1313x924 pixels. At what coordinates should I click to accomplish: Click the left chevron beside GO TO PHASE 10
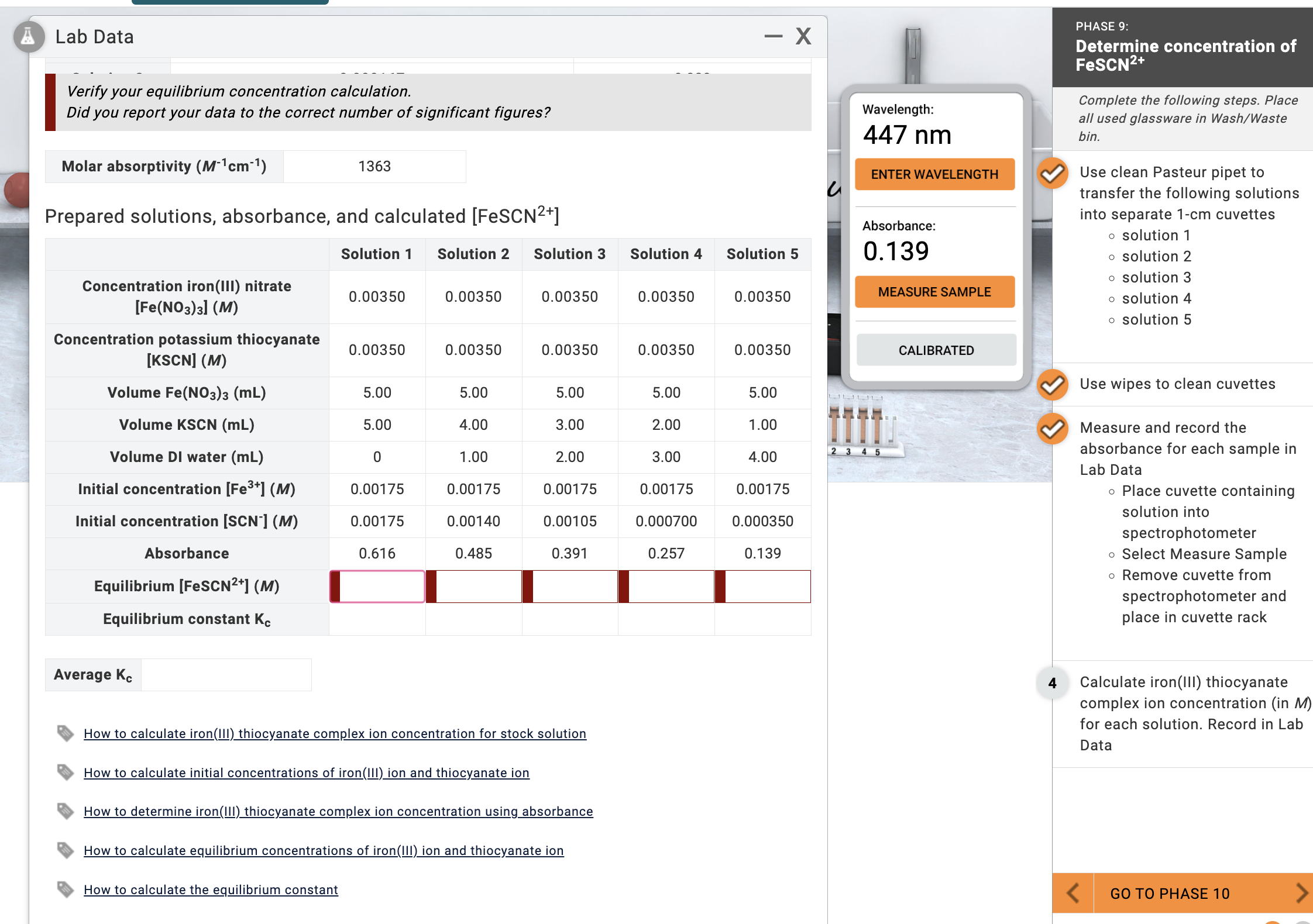click(1073, 893)
